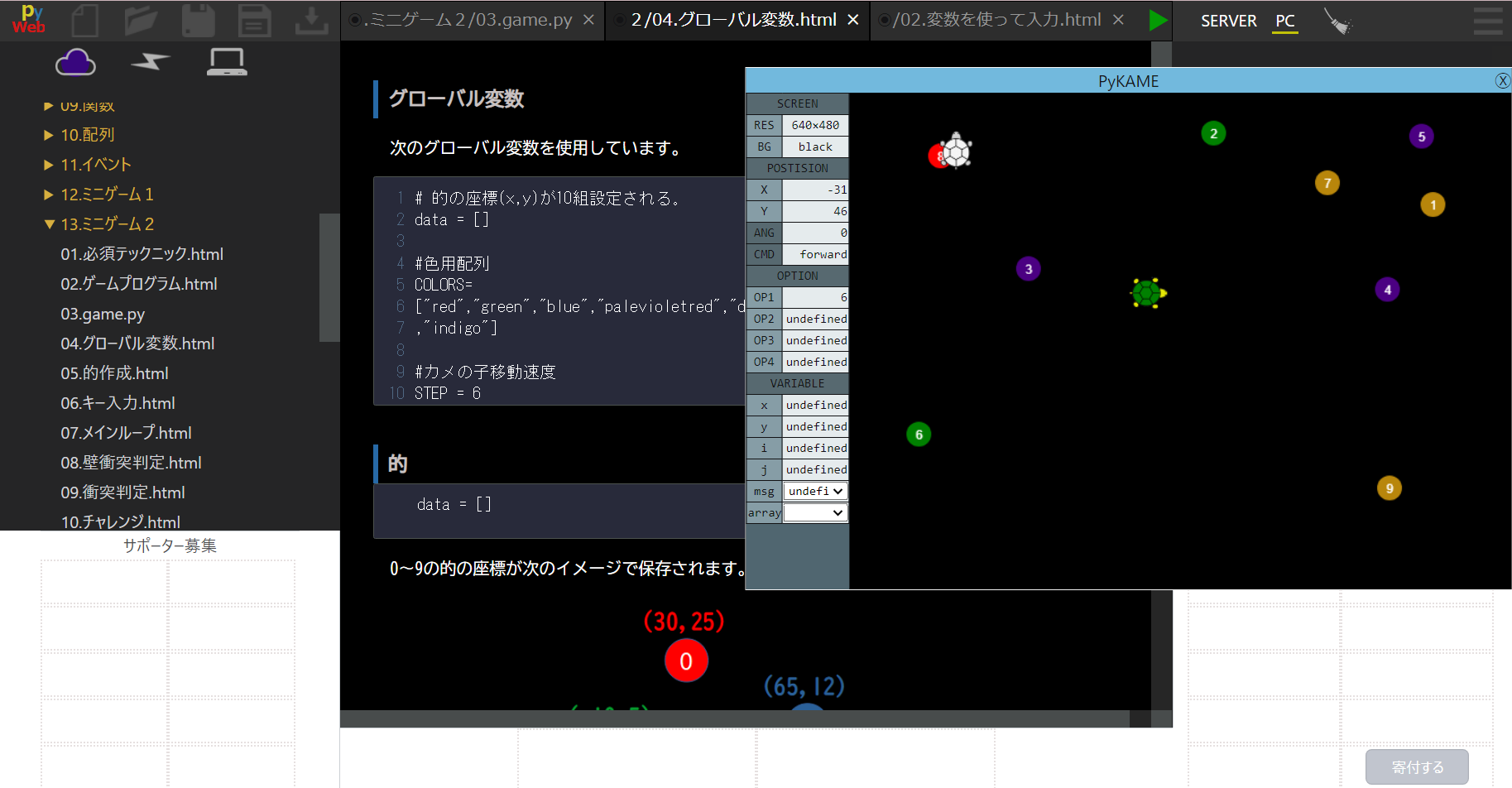Click the broom cleanup icon near SERVER PC
The height and width of the screenshot is (788, 1512).
pyautogui.click(x=1339, y=20)
